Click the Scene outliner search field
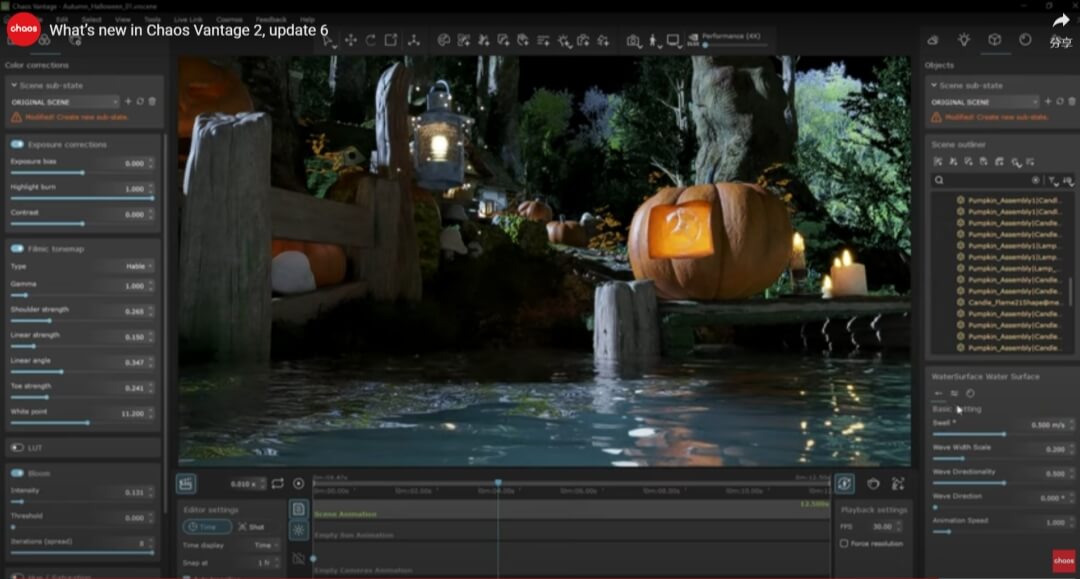 pos(986,180)
